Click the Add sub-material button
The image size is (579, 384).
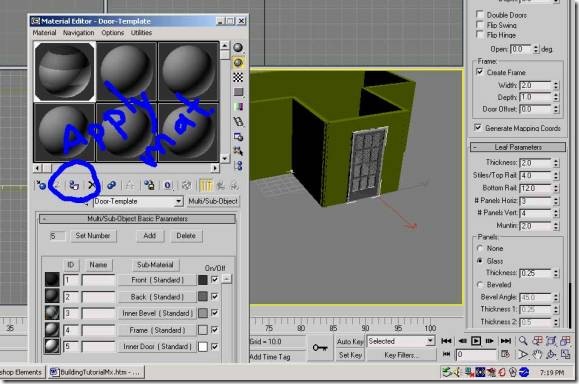[x=150, y=236]
